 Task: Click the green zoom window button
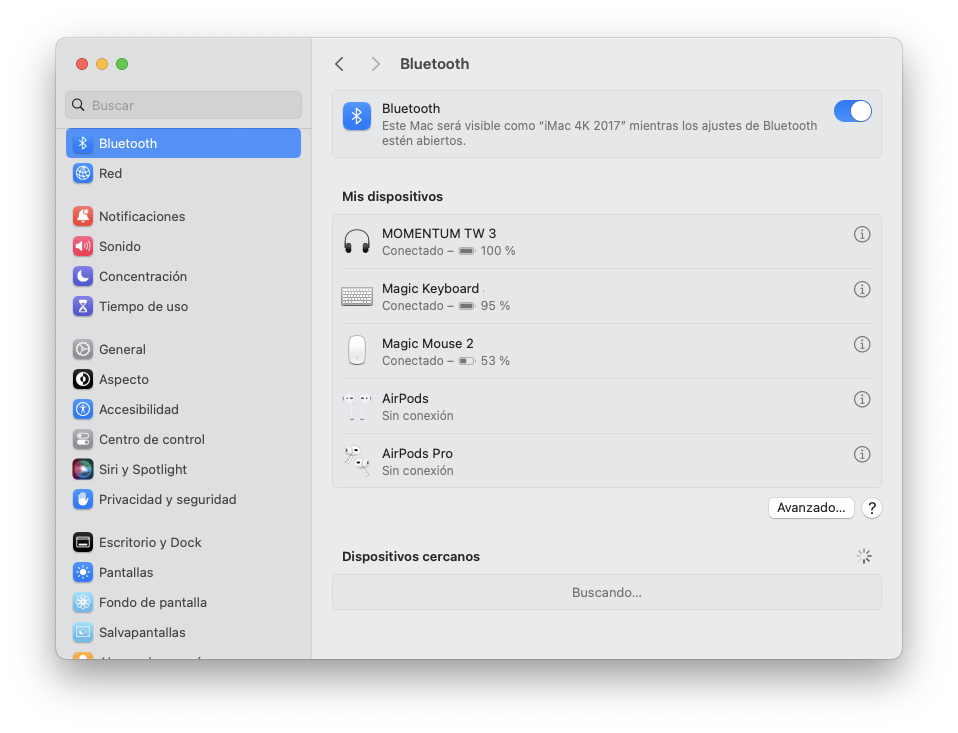pos(122,64)
